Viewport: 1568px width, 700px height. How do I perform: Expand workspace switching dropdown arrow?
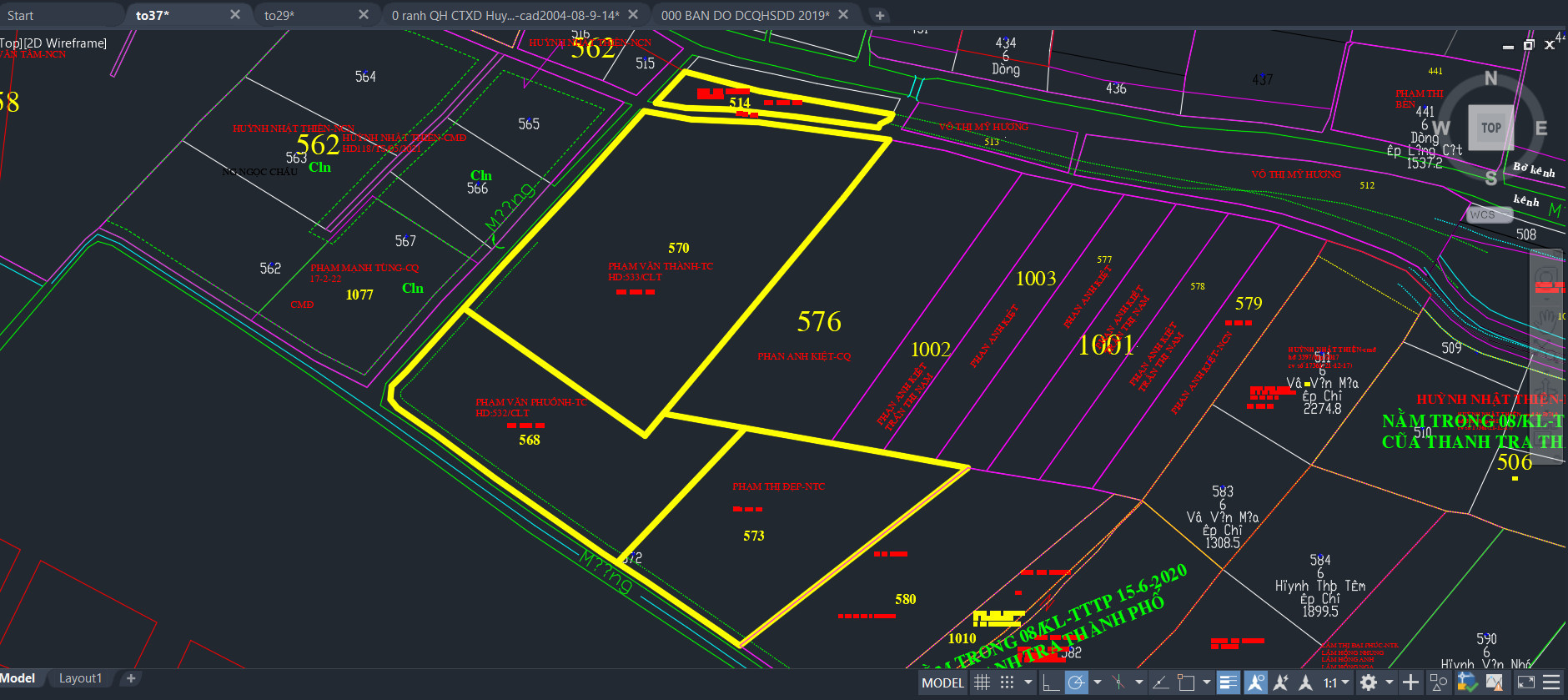(1389, 682)
